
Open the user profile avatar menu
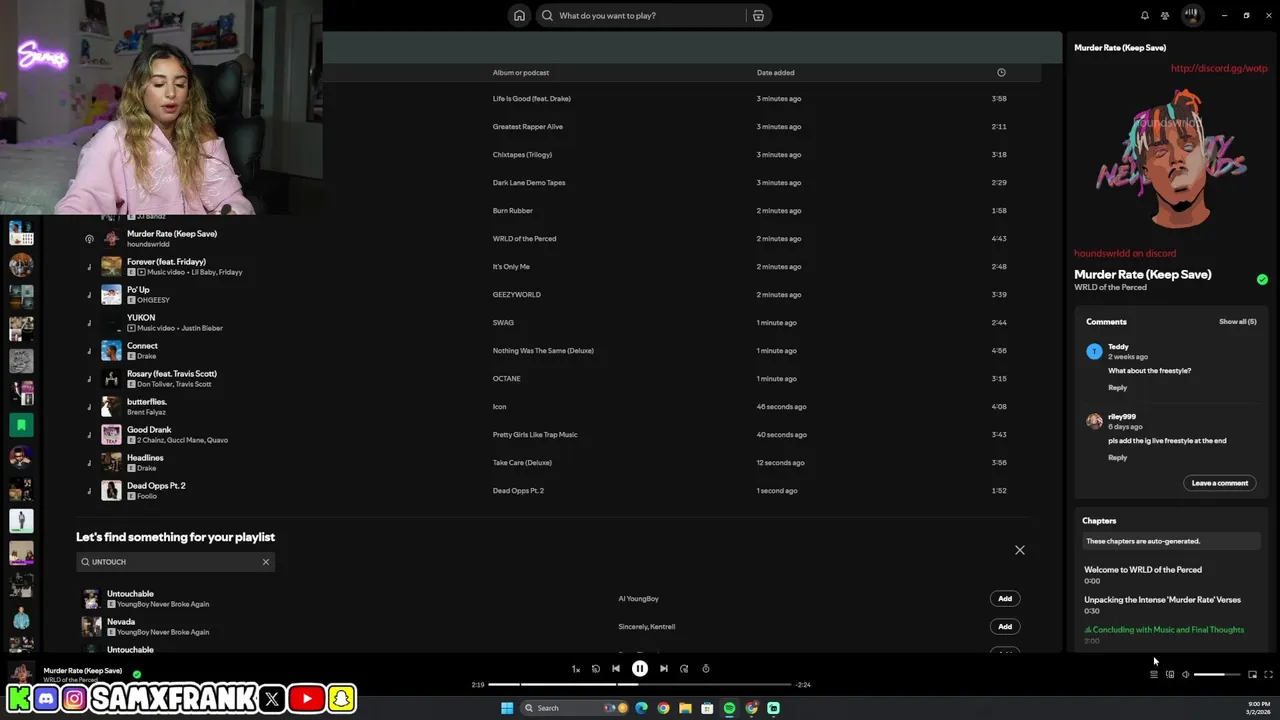click(x=1192, y=15)
